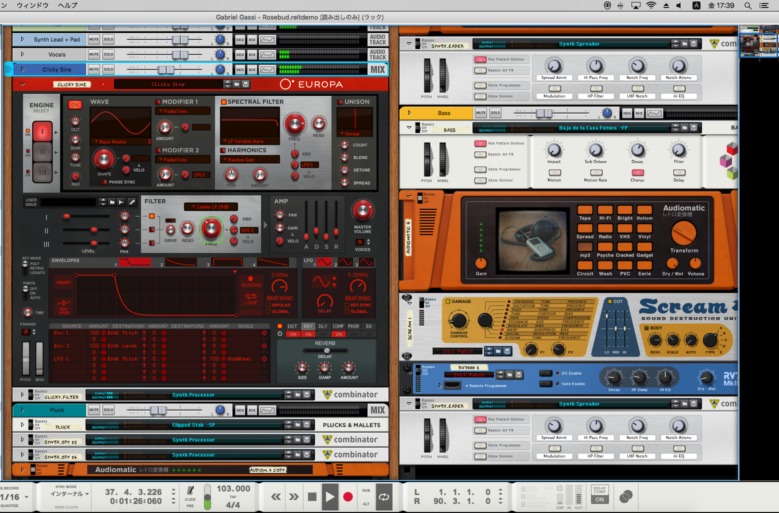Expand the Vocals mix channel device
The width and height of the screenshot is (779, 513).
22,54
